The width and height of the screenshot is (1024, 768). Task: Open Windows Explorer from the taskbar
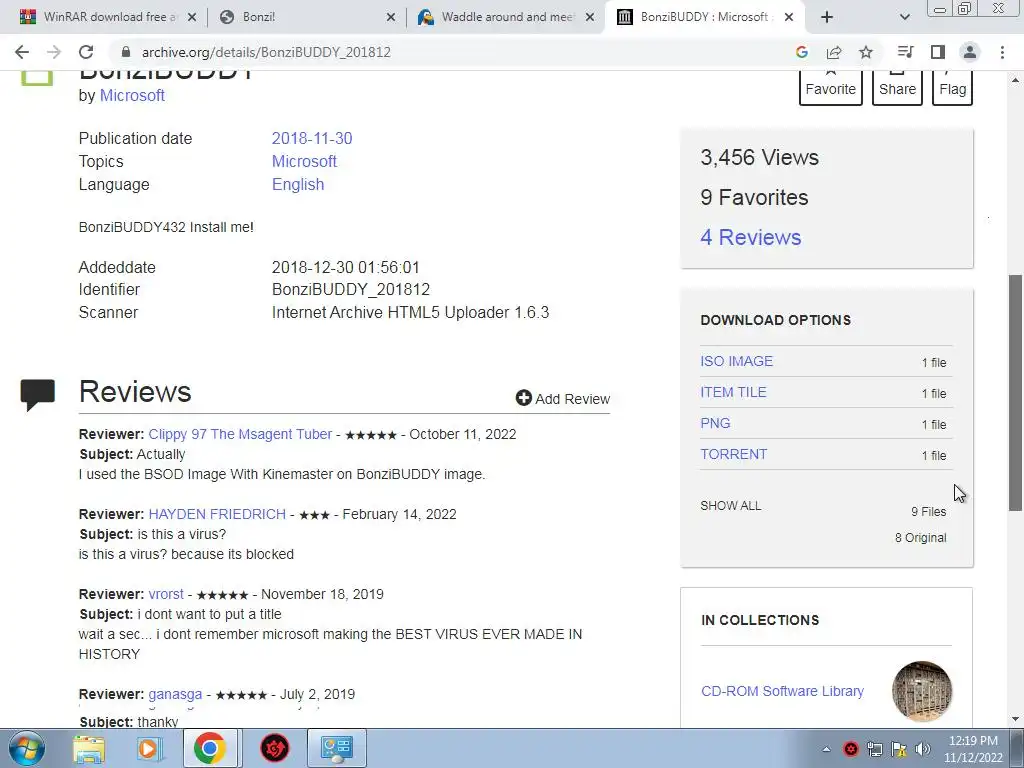(89, 749)
